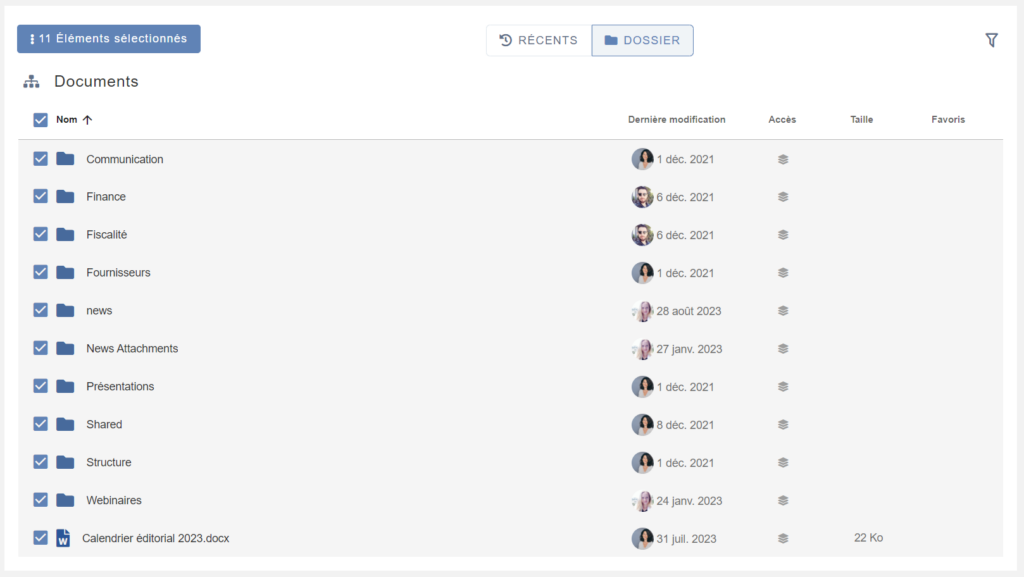Click the filter funnel icon
The width and height of the screenshot is (1024, 577).
pos(991,40)
